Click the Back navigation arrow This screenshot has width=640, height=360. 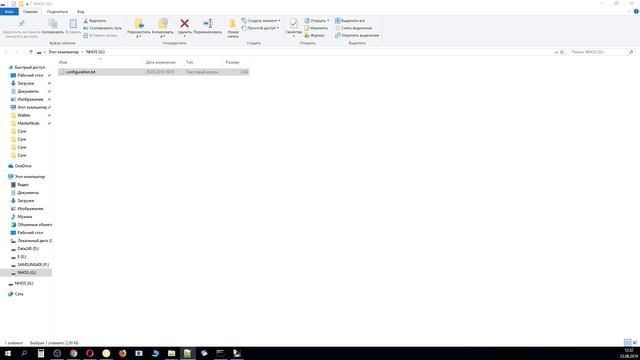click(x=6, y=52)
